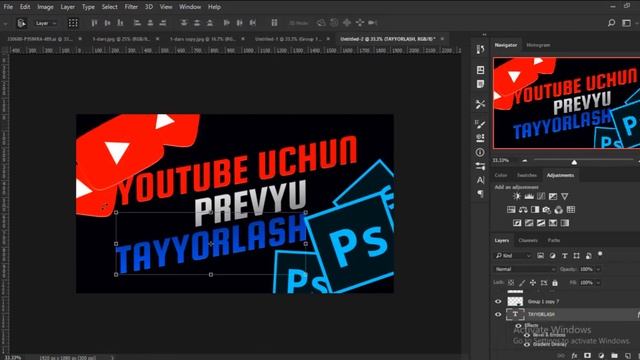
Task: Add an Invert adjustment
Action: (517, 223)
